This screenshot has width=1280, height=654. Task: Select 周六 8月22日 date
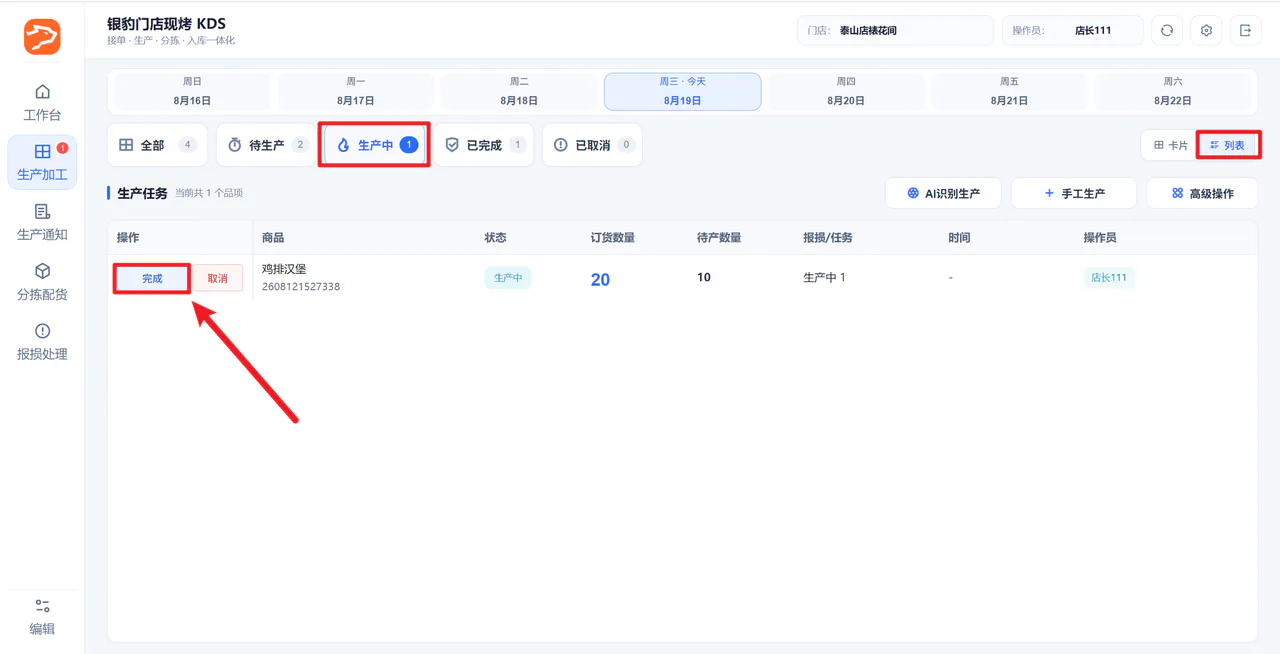[1172, 91]
